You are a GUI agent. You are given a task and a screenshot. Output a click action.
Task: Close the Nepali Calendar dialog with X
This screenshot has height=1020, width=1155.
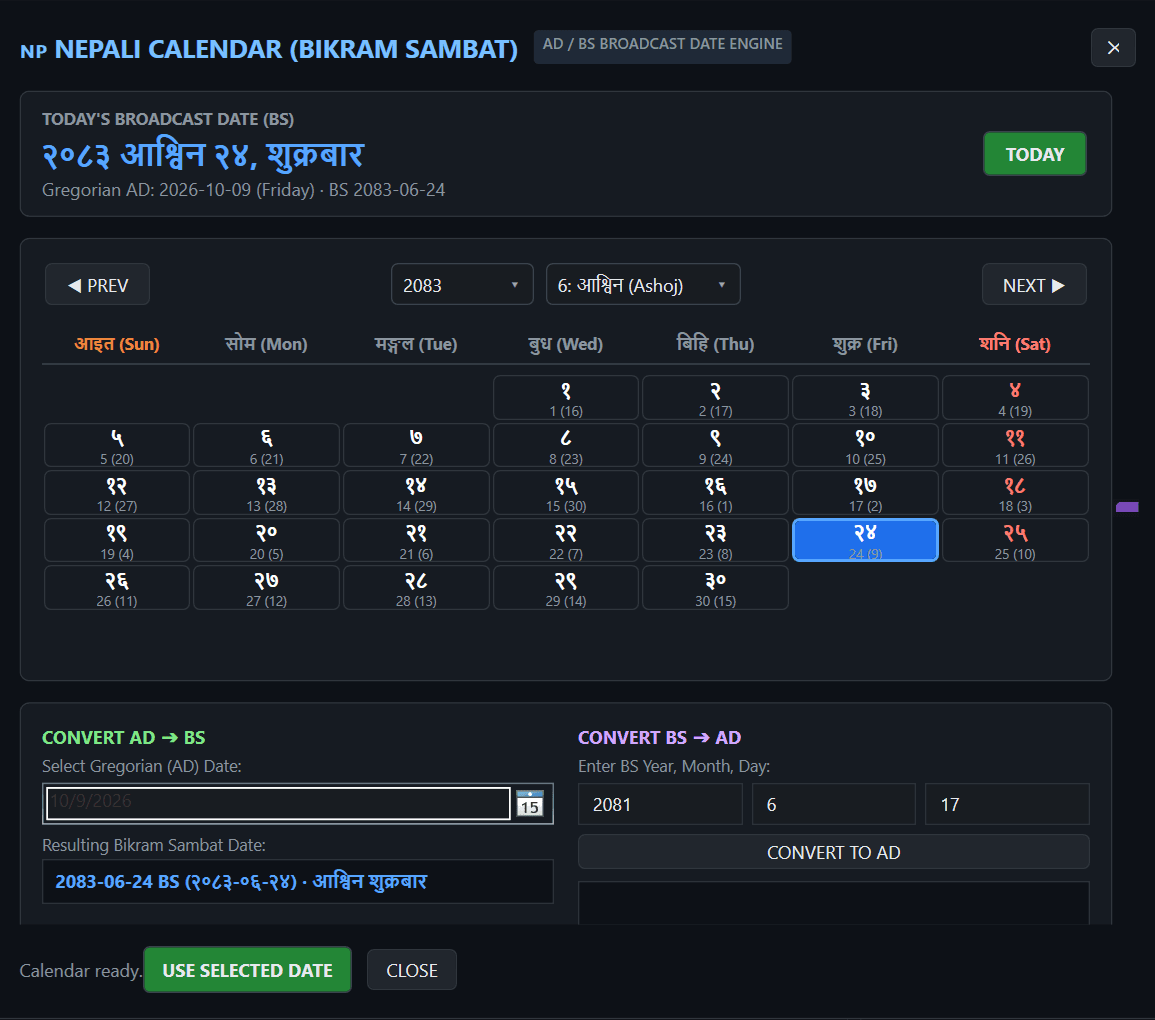pyautogui.click(x=1113, y=48)
